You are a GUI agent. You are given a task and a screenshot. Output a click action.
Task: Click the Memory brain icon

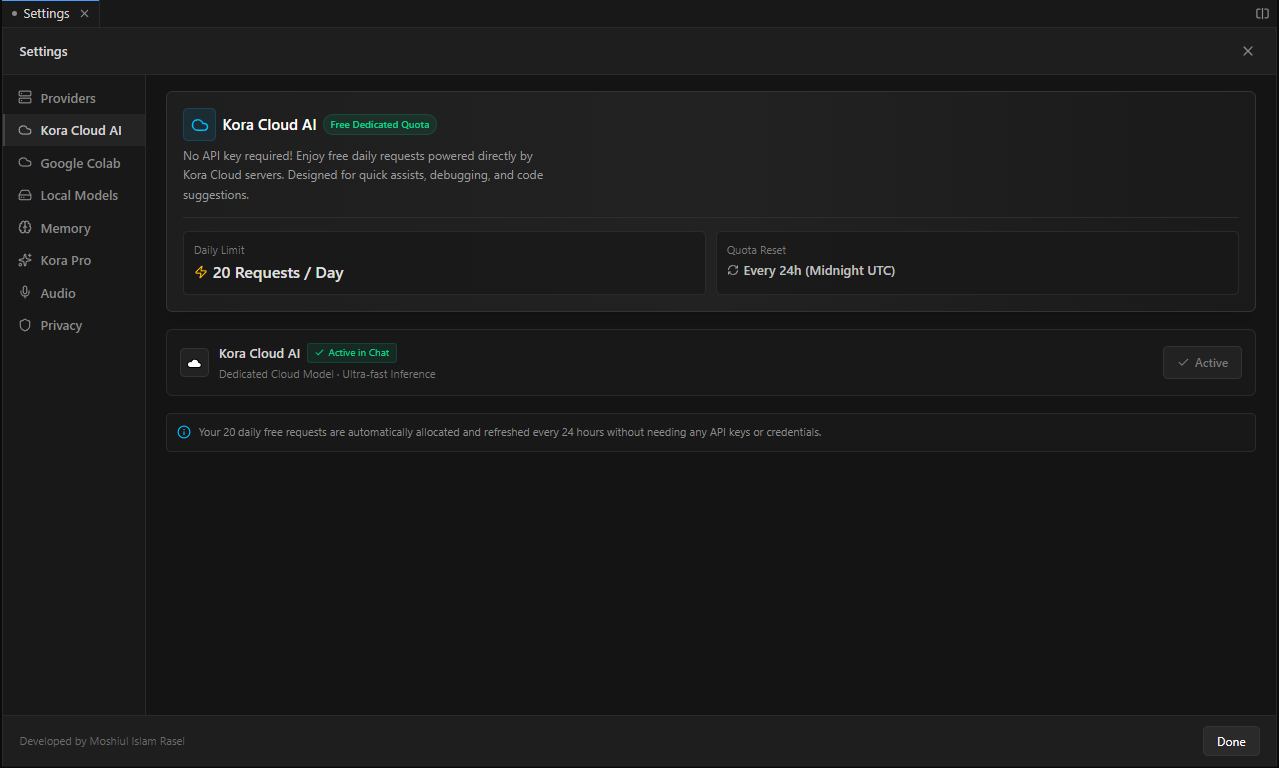coord(25,228)
